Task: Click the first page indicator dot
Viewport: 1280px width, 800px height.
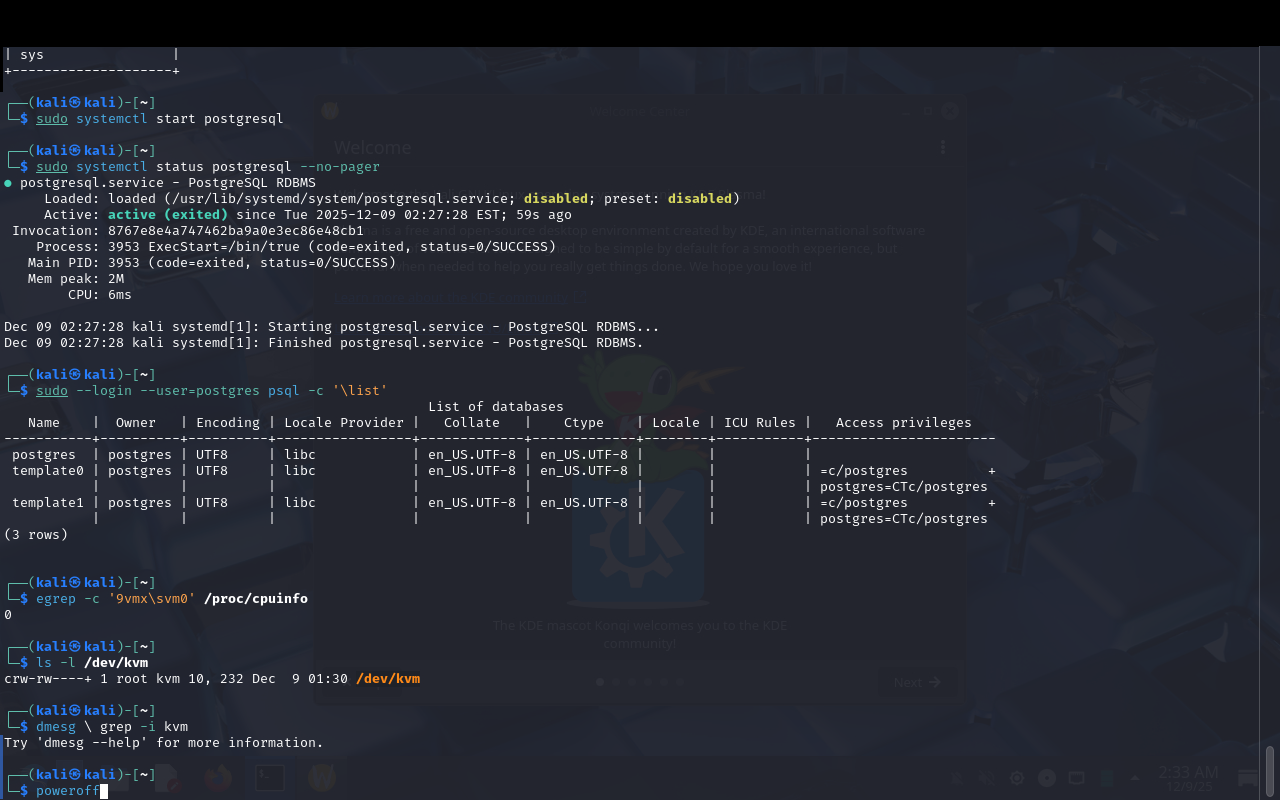Action: tap(600, 682)
